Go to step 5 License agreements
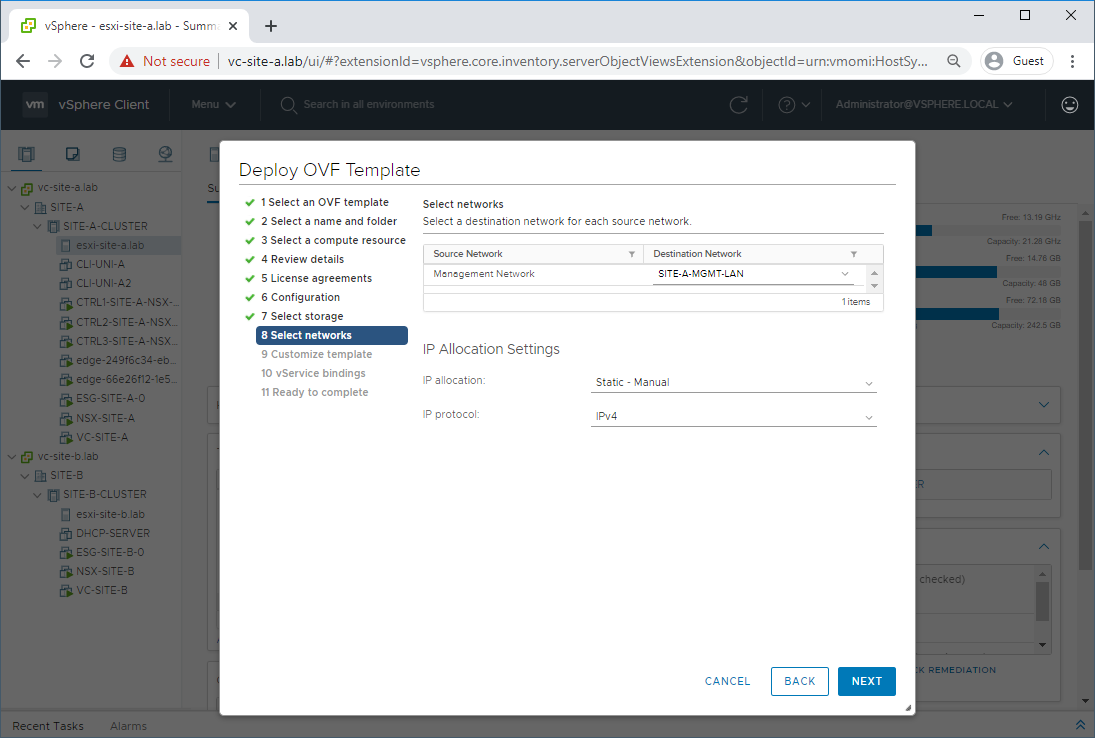The image size is (1095, 738). click(316, 278)
